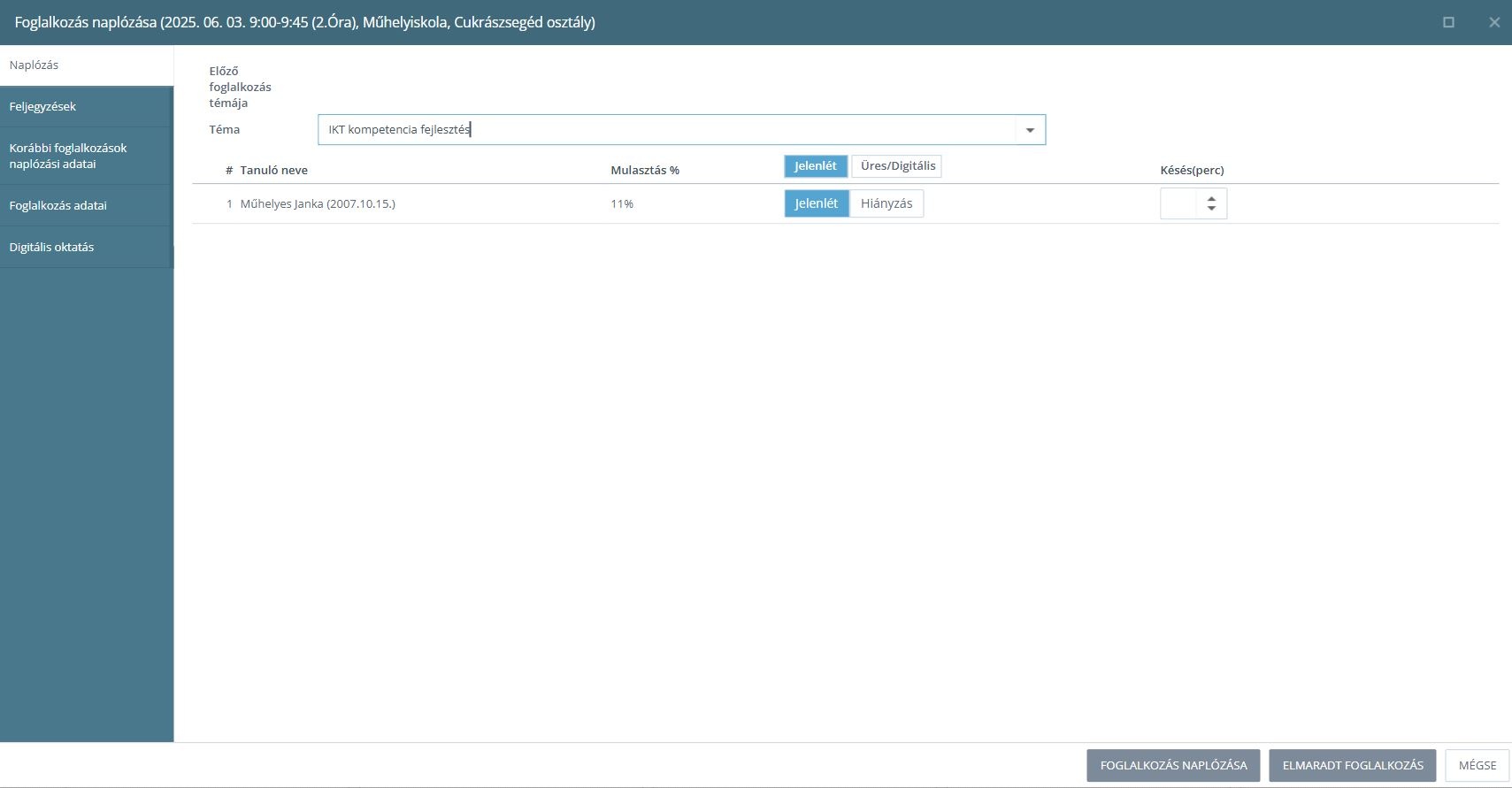This screenshot has width=1512, height=788.
Task: Open Korábbi foglalkozások naplózási adatai tab
Action: point(86,156)
